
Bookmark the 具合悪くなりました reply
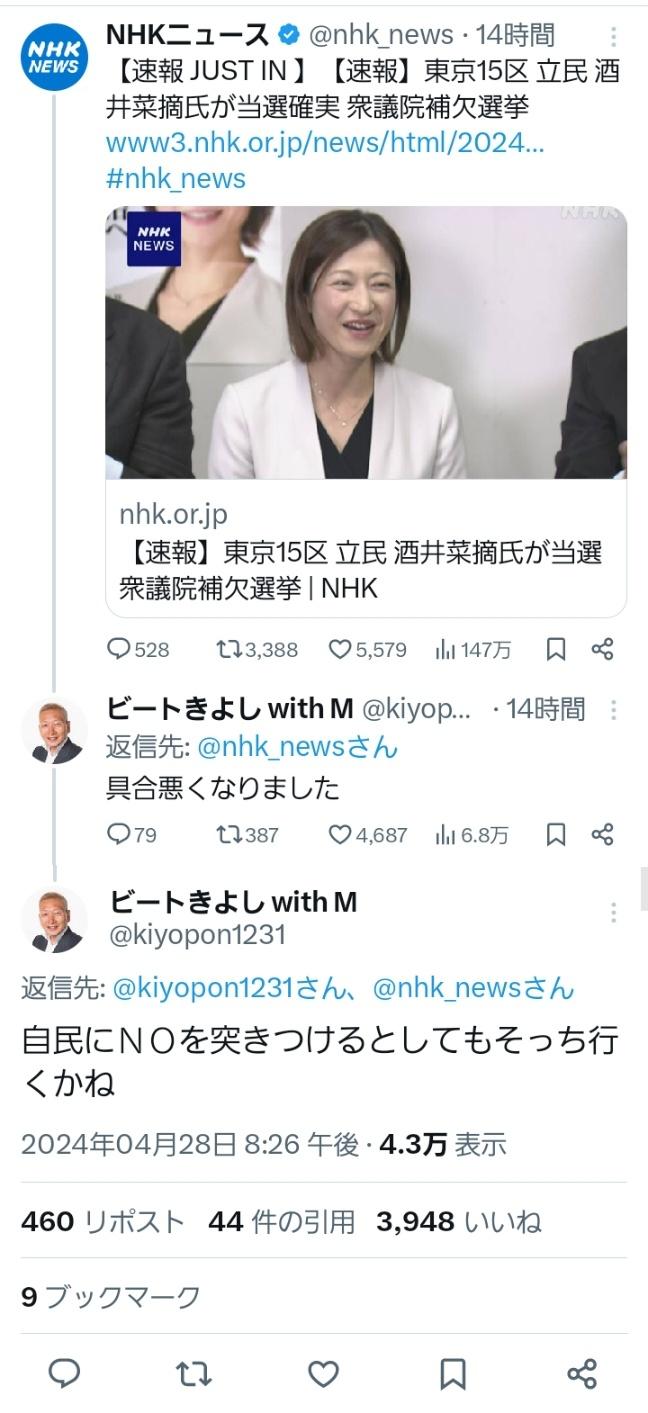click(556, 834)
